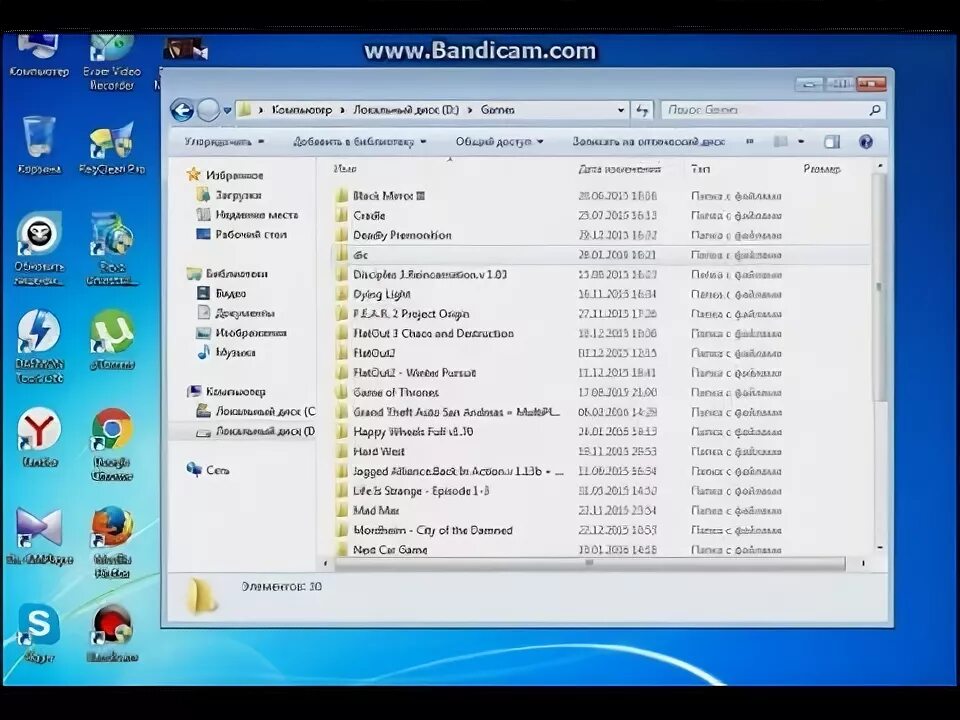Select the Hard West folder

pyautogui.click(x=379, y=451)
